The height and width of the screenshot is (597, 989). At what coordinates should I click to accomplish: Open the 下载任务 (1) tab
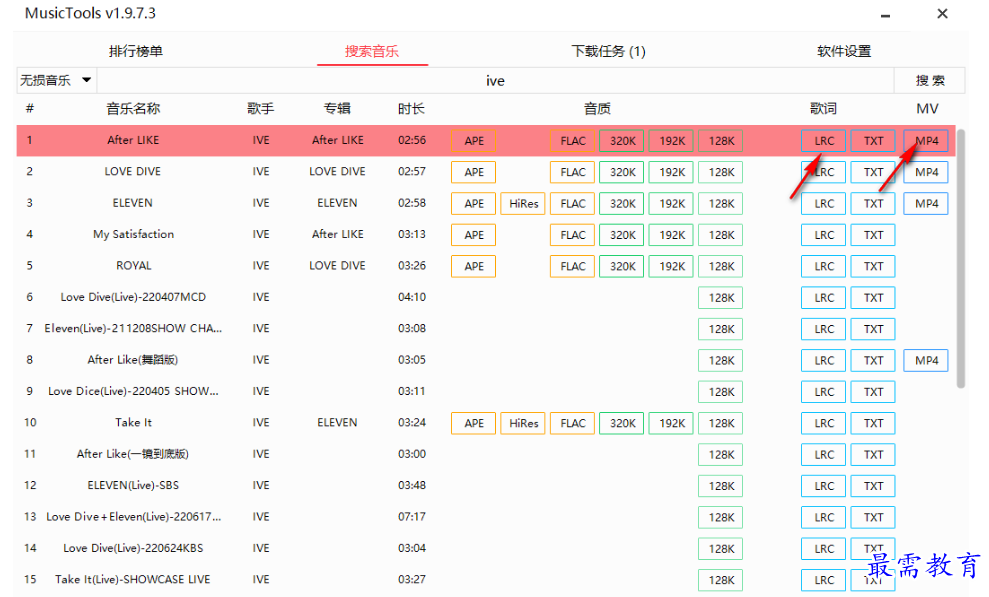[608, 52]
